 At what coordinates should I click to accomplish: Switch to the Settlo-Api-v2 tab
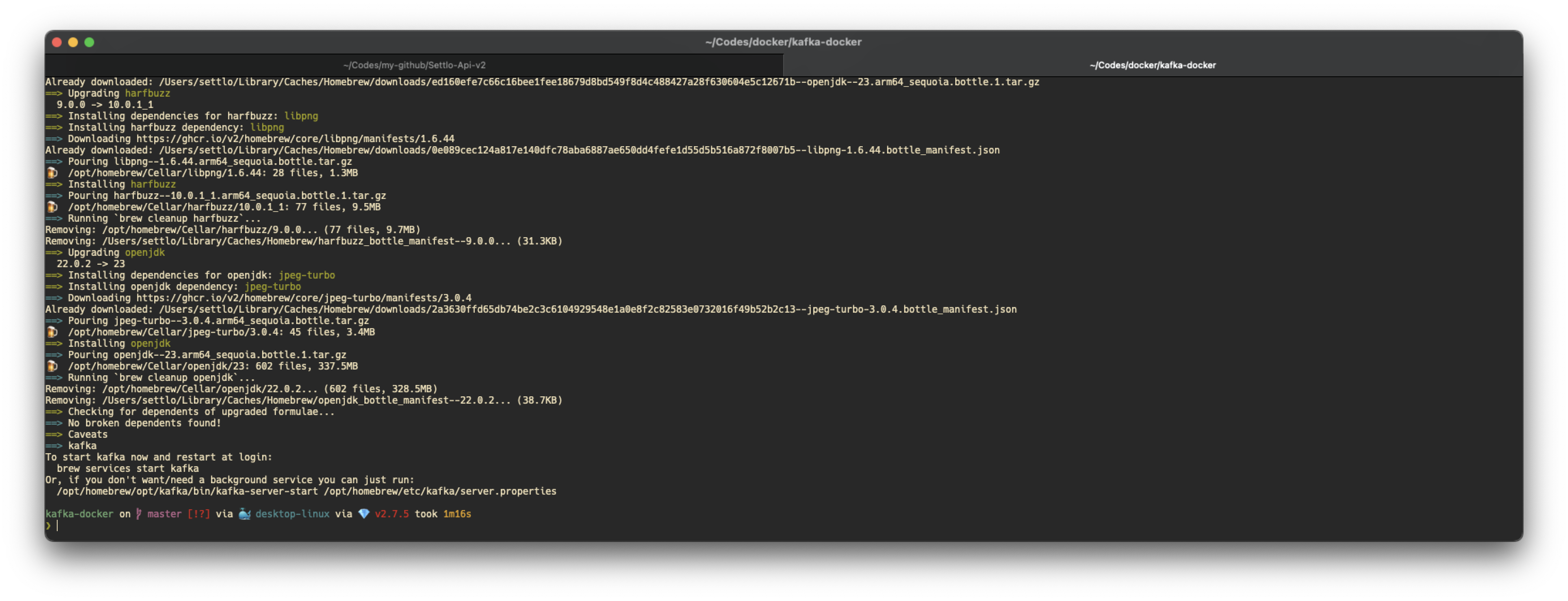pyautogui.click(x=414, y=65)
